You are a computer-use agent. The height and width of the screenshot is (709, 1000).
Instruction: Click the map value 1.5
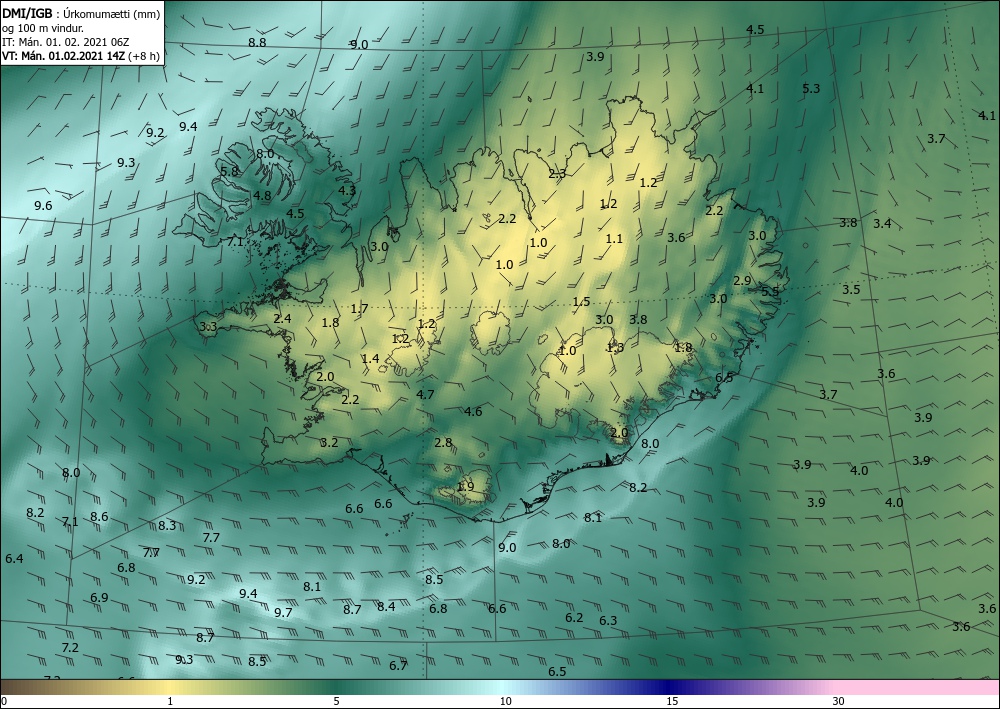coord(582,302)
